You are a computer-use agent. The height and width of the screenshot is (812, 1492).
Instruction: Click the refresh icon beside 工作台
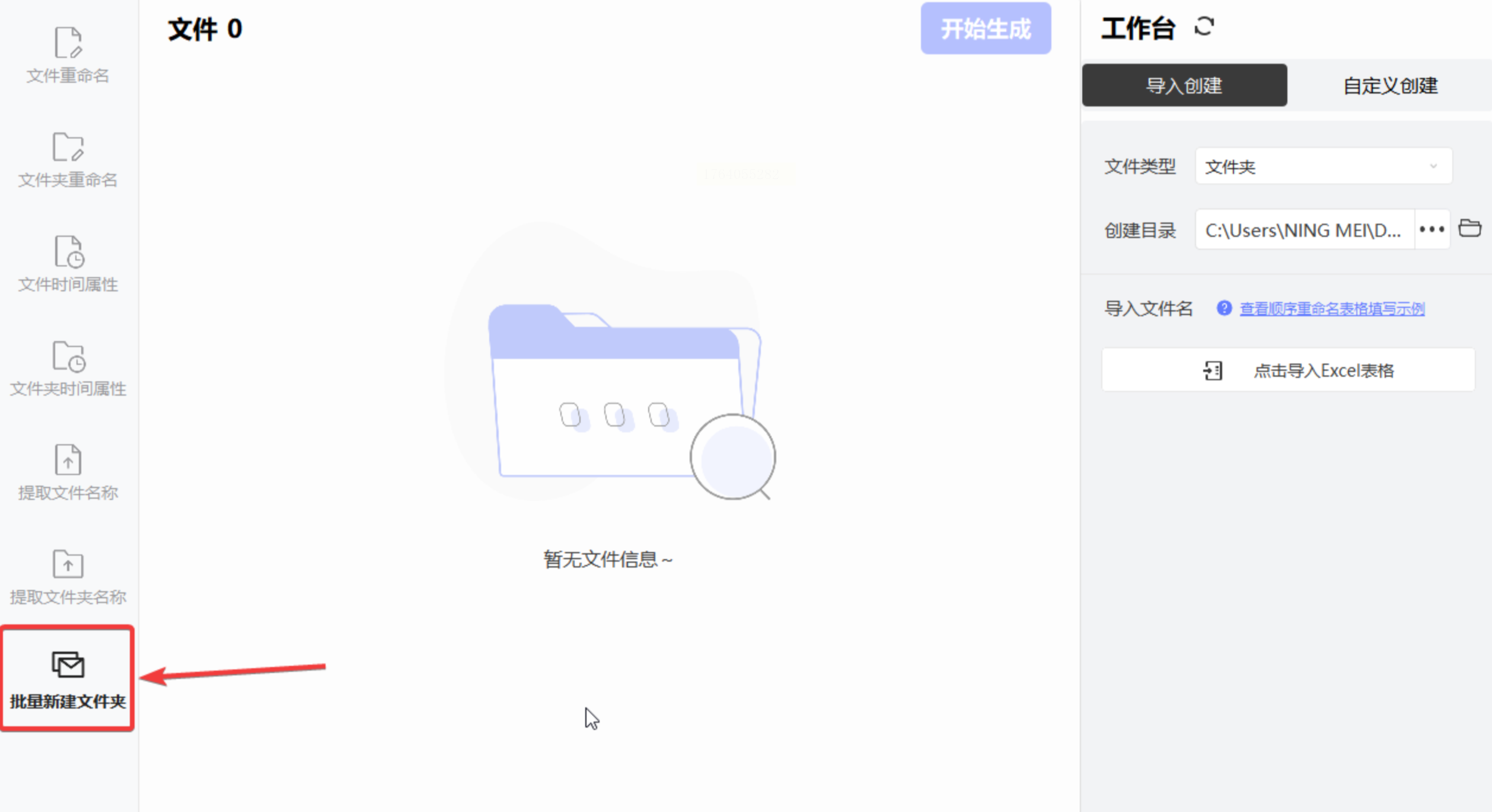pos(1204,27)
